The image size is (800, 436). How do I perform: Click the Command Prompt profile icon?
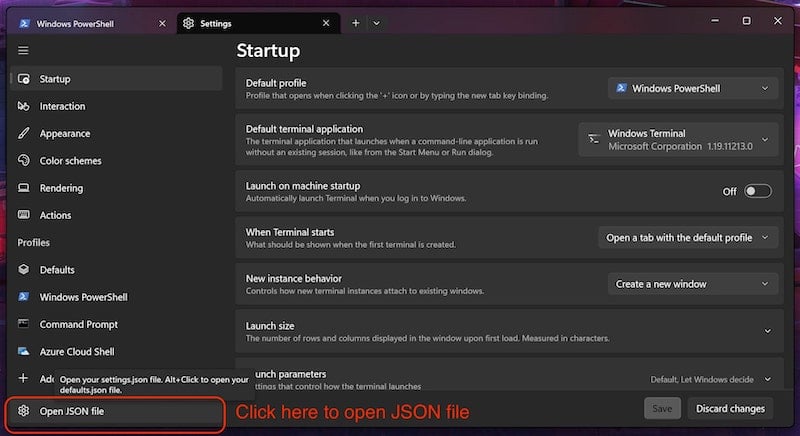23,324
